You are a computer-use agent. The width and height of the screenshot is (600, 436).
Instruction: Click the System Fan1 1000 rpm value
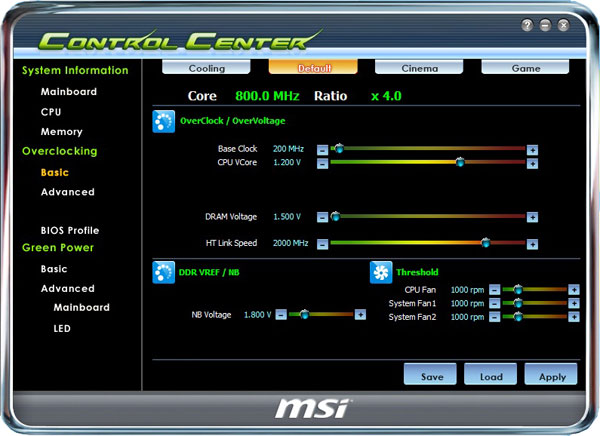click(x=467, y=304)
